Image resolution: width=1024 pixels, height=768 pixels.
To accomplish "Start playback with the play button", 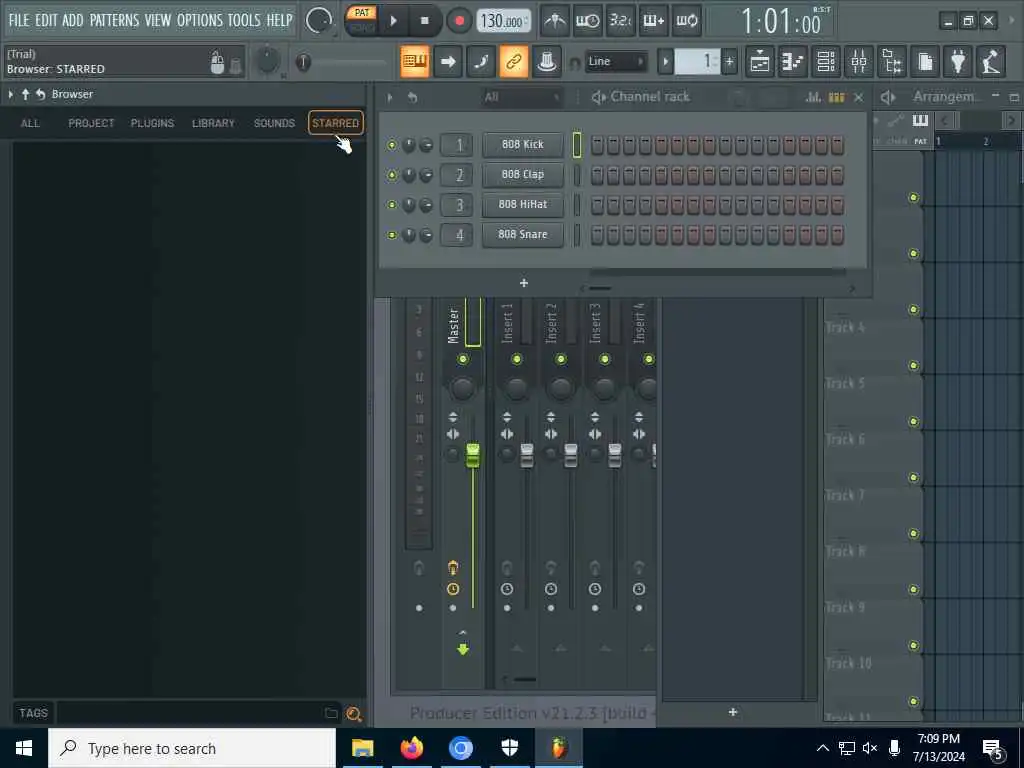I will point(393,21).
